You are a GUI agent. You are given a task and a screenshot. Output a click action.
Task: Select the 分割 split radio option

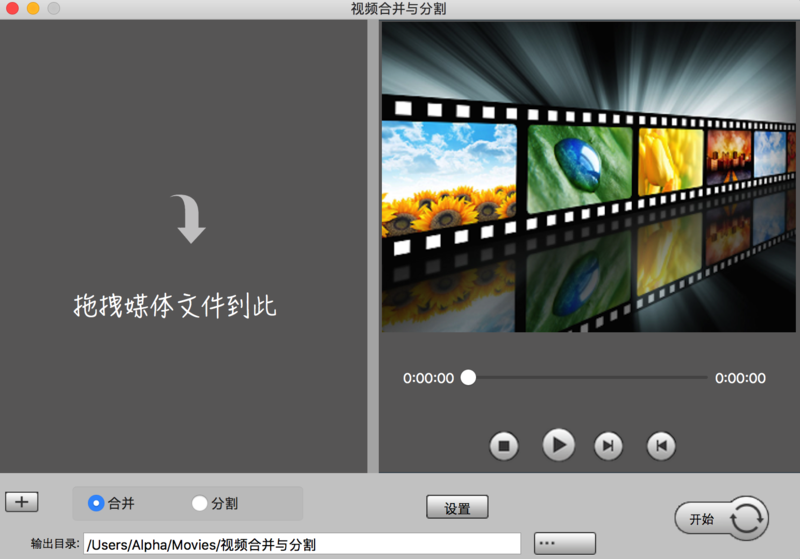tap(215, 503)
